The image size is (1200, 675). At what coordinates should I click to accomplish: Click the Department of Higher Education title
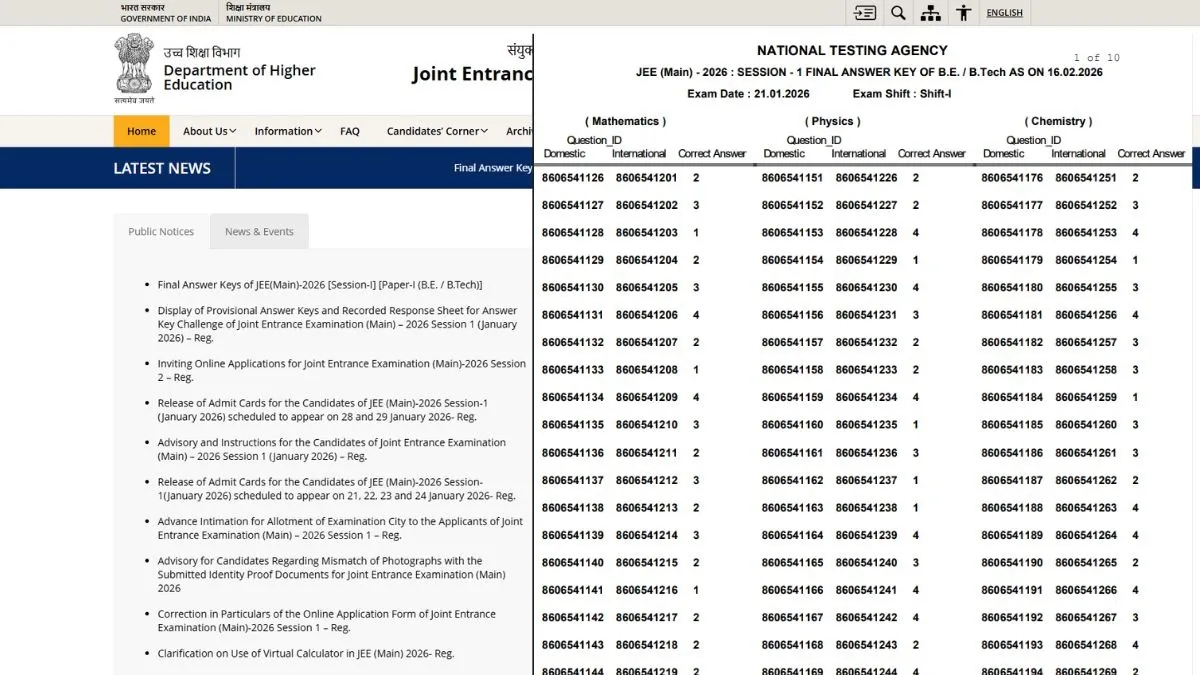[239, 77]
